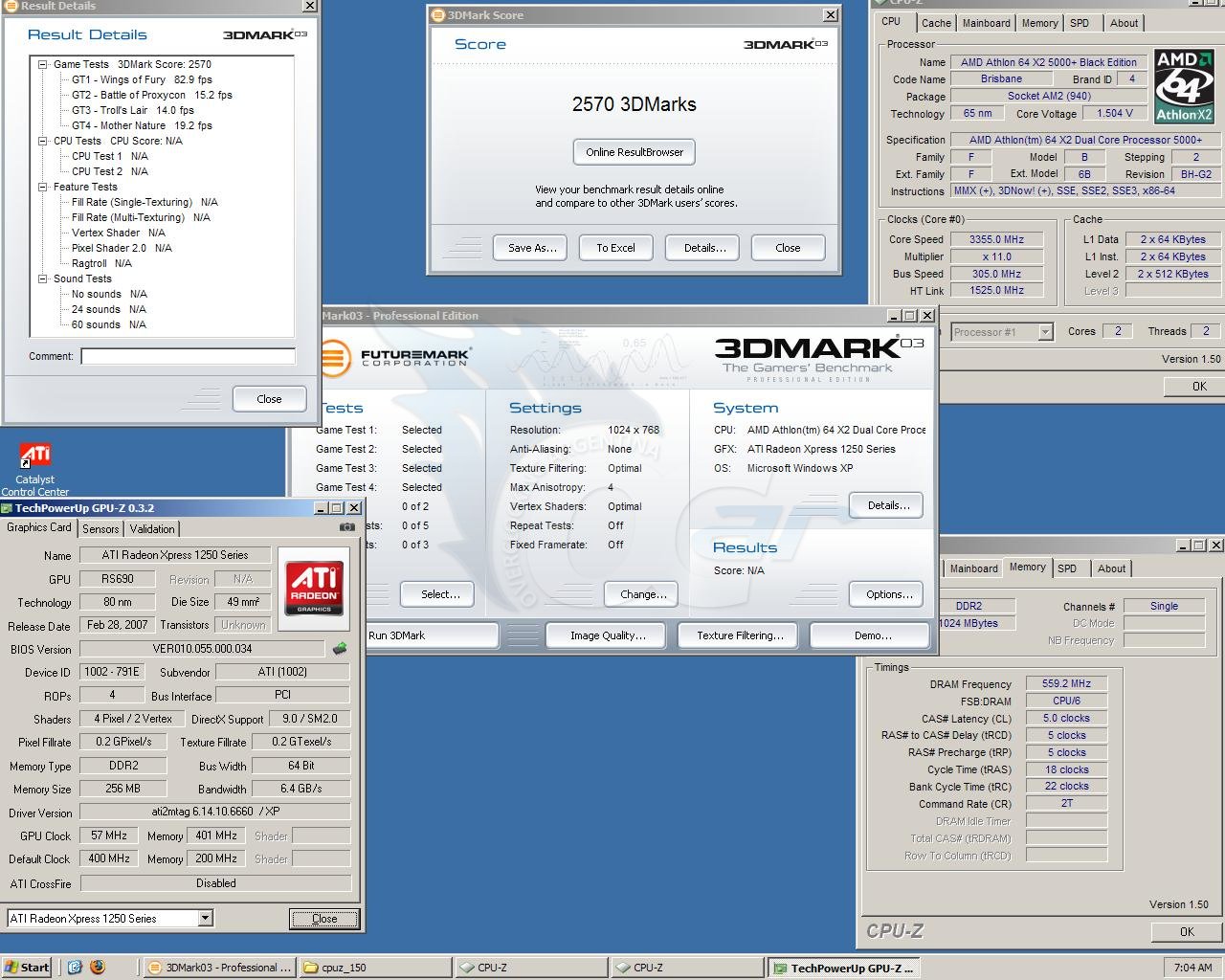Click the Select... tests button in 3DMark03

(439, 594)
